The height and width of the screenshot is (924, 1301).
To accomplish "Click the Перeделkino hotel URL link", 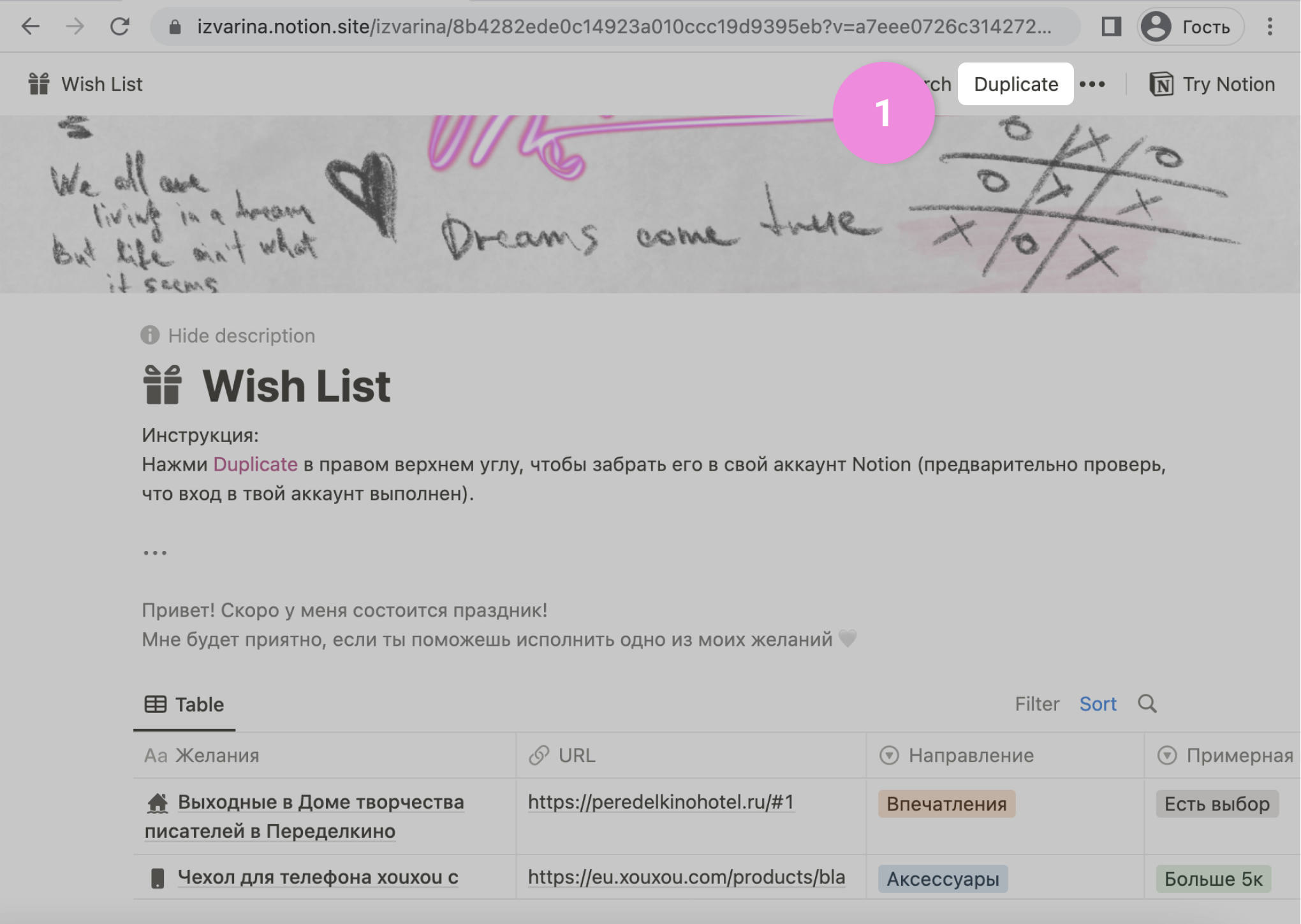I will 661,802.
